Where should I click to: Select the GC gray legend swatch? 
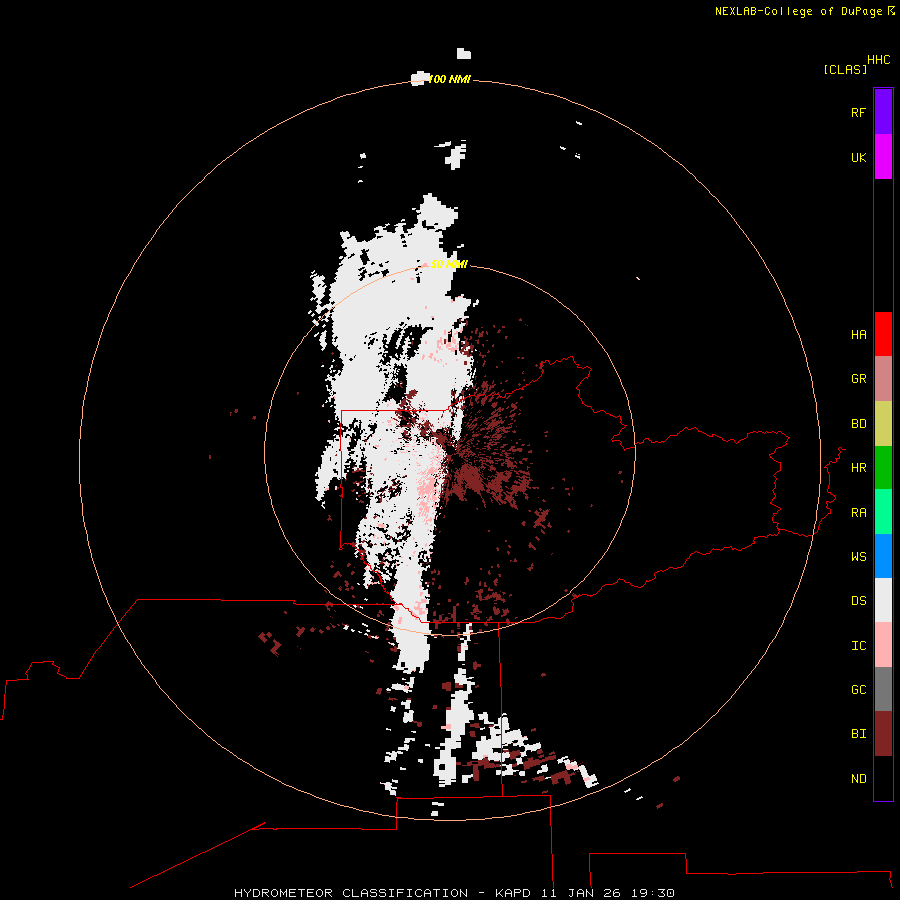(883, 689)
